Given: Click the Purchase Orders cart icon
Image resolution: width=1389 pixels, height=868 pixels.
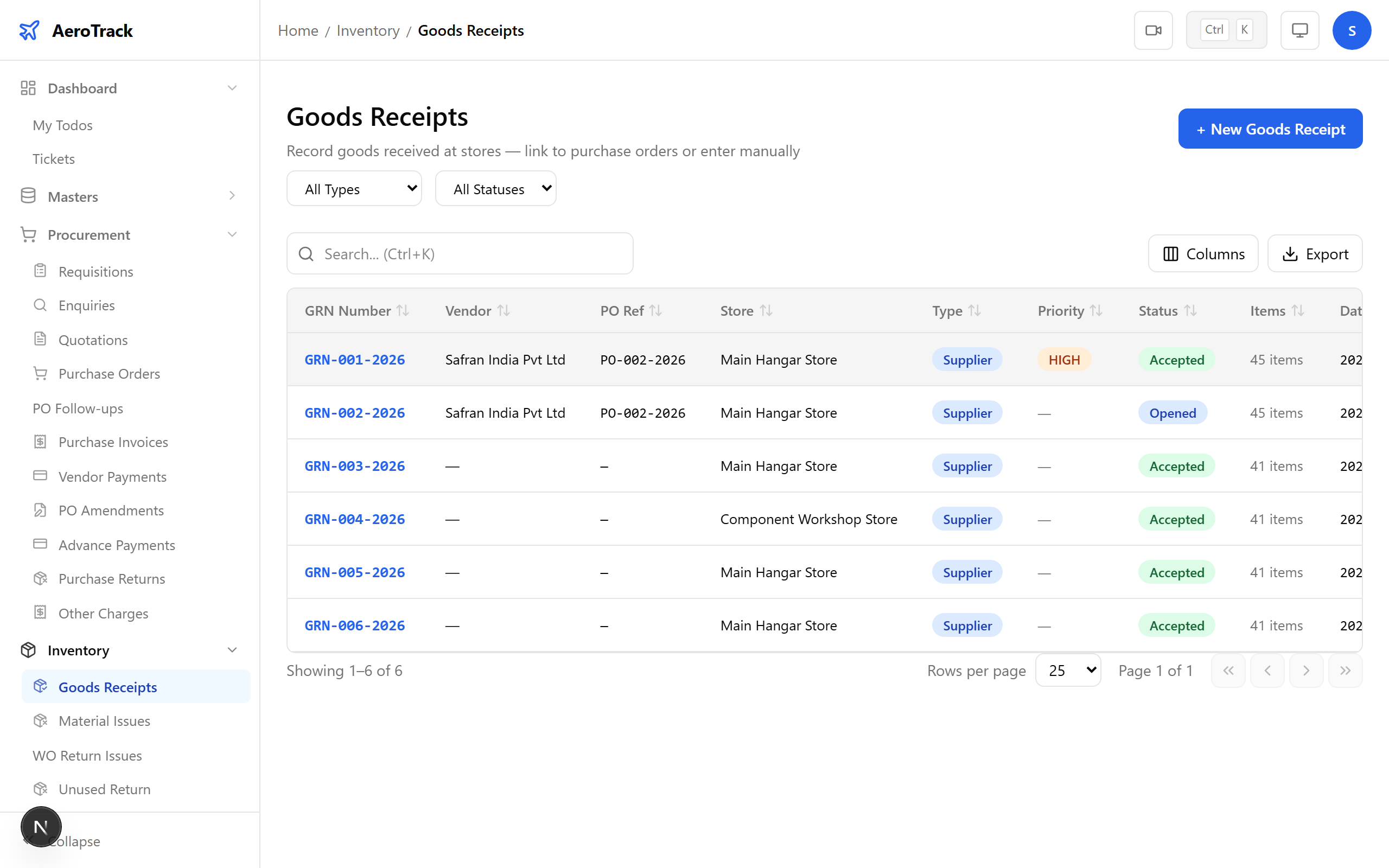Looking at the screenshot, I should pos(40,373).
